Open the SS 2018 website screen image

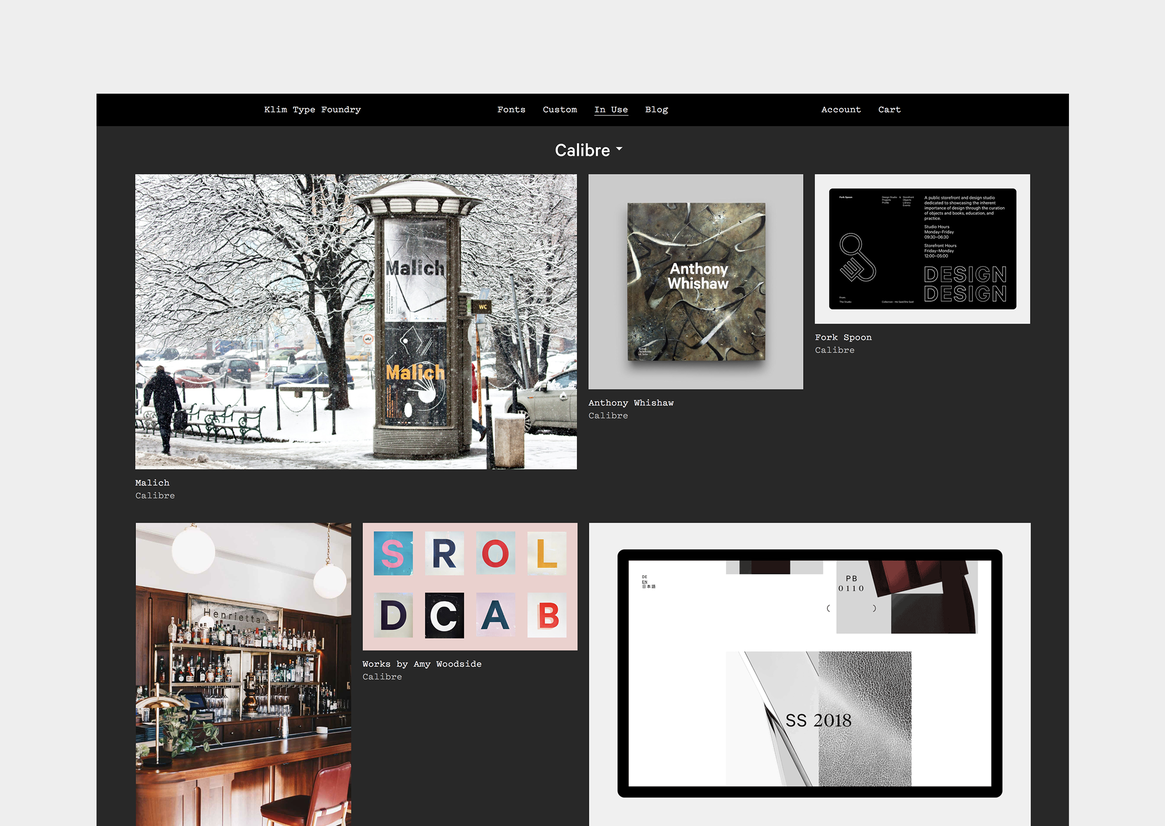[810, 674]
